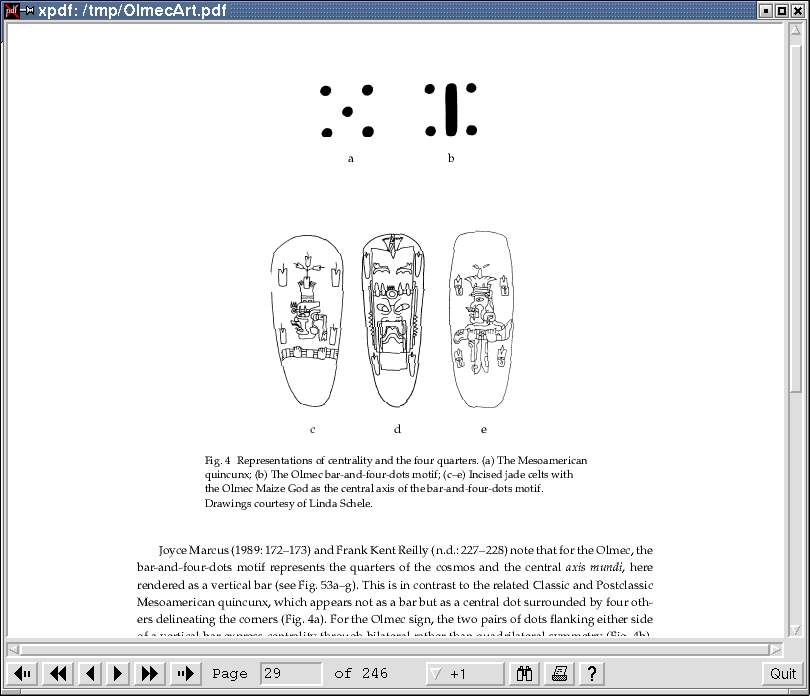Click the horizontal scrollbar right arrow
The image size is (810, 696).
pos(775,649)
